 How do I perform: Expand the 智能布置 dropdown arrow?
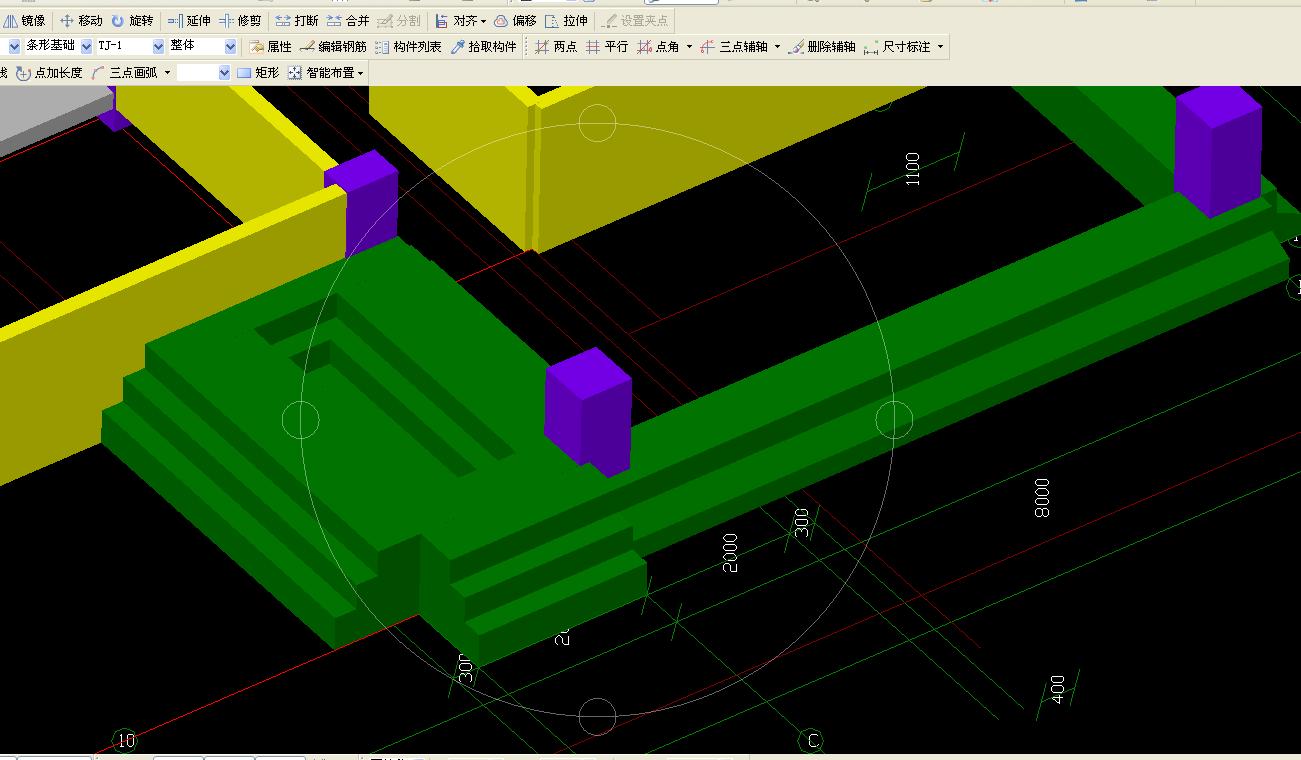tap(360, 73)
